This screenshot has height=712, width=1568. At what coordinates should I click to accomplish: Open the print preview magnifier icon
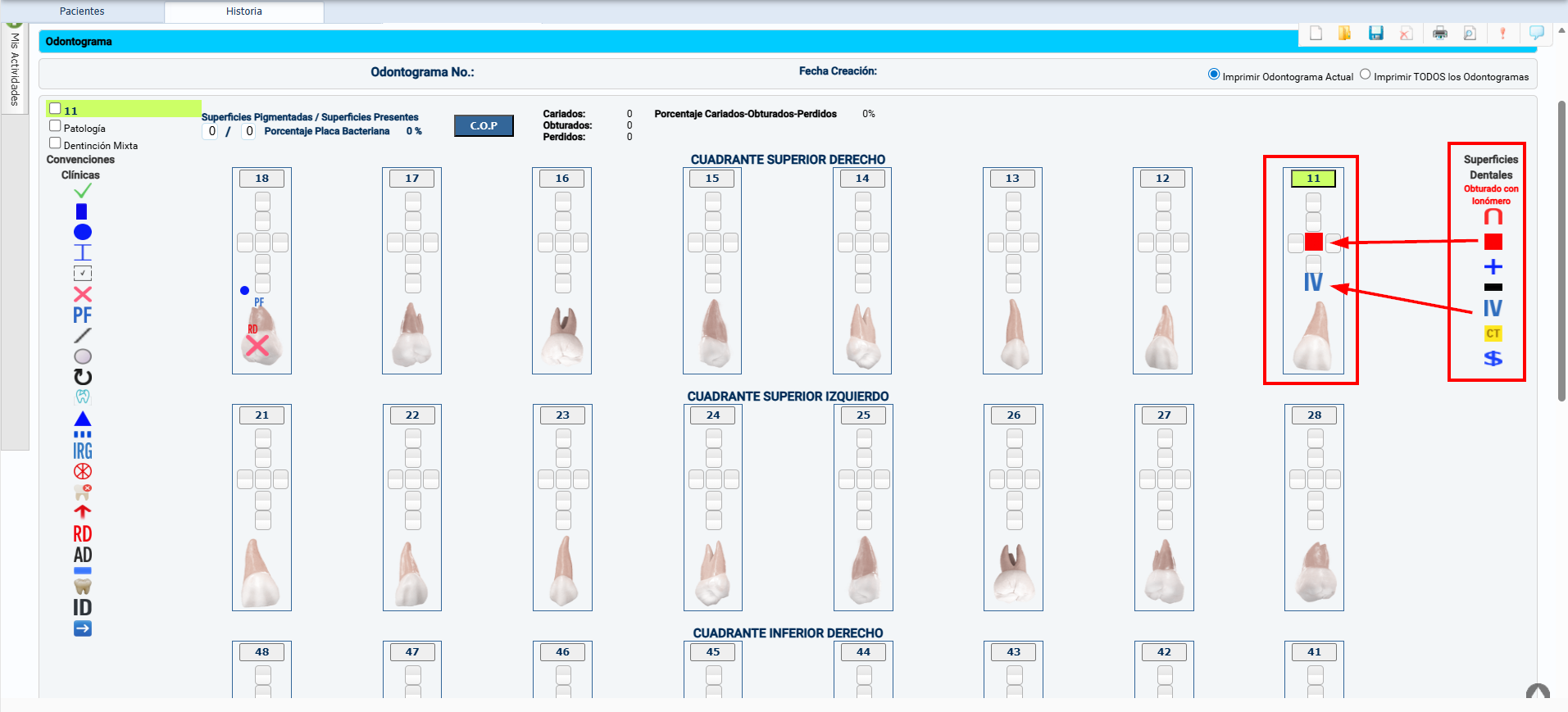point(1470,33)
